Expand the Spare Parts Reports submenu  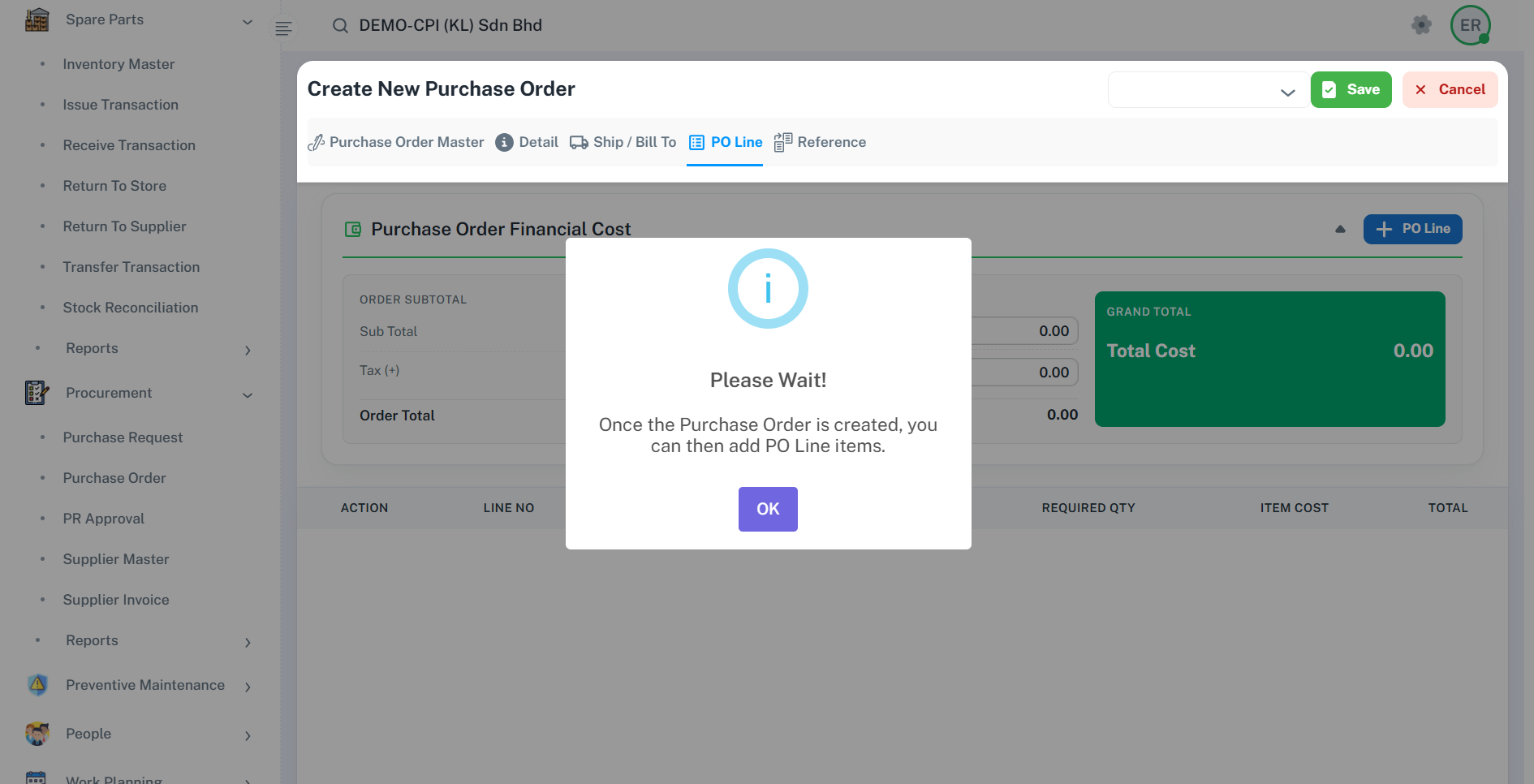(x=248, y=350)
